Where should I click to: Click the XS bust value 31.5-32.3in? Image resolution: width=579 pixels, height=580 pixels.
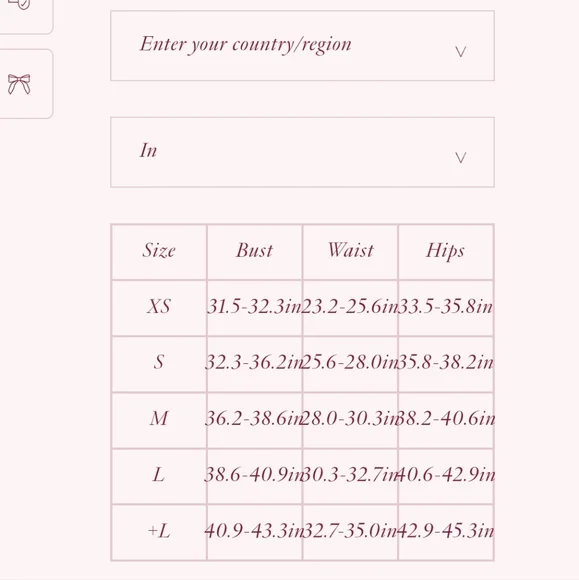point(255,306)
